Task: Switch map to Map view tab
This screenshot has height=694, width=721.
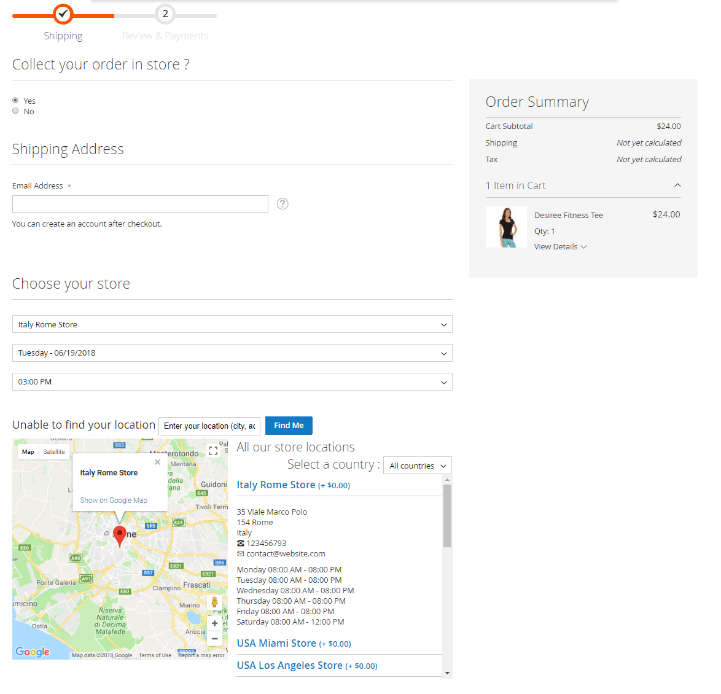Action: coord(28,452)
